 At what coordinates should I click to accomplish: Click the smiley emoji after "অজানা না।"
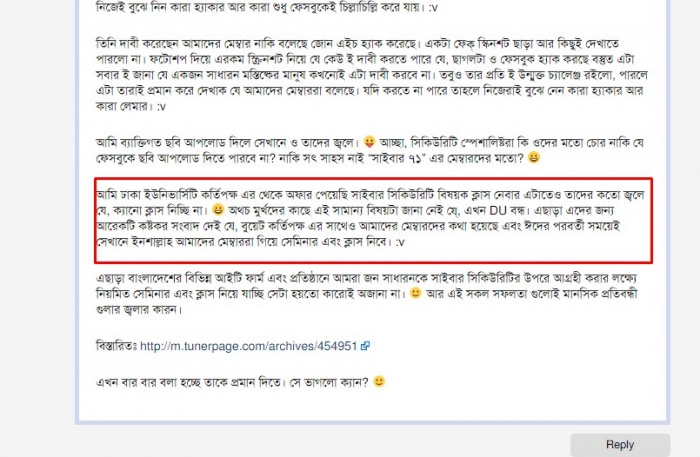pos(416,293)
